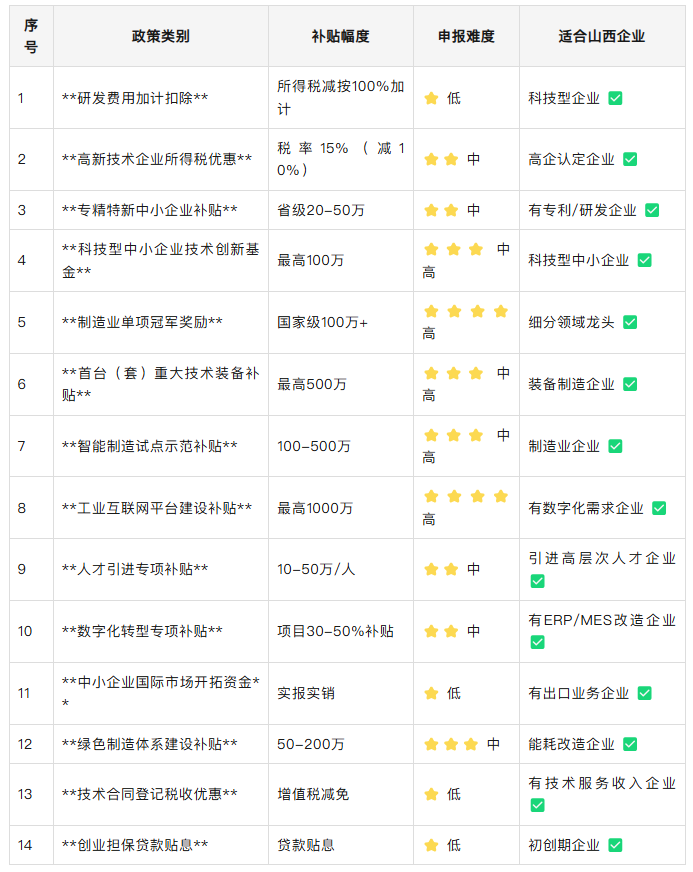Click the 申报难度 column header
The width and height of the screenshot is (693, 872).
click(466, 36)
